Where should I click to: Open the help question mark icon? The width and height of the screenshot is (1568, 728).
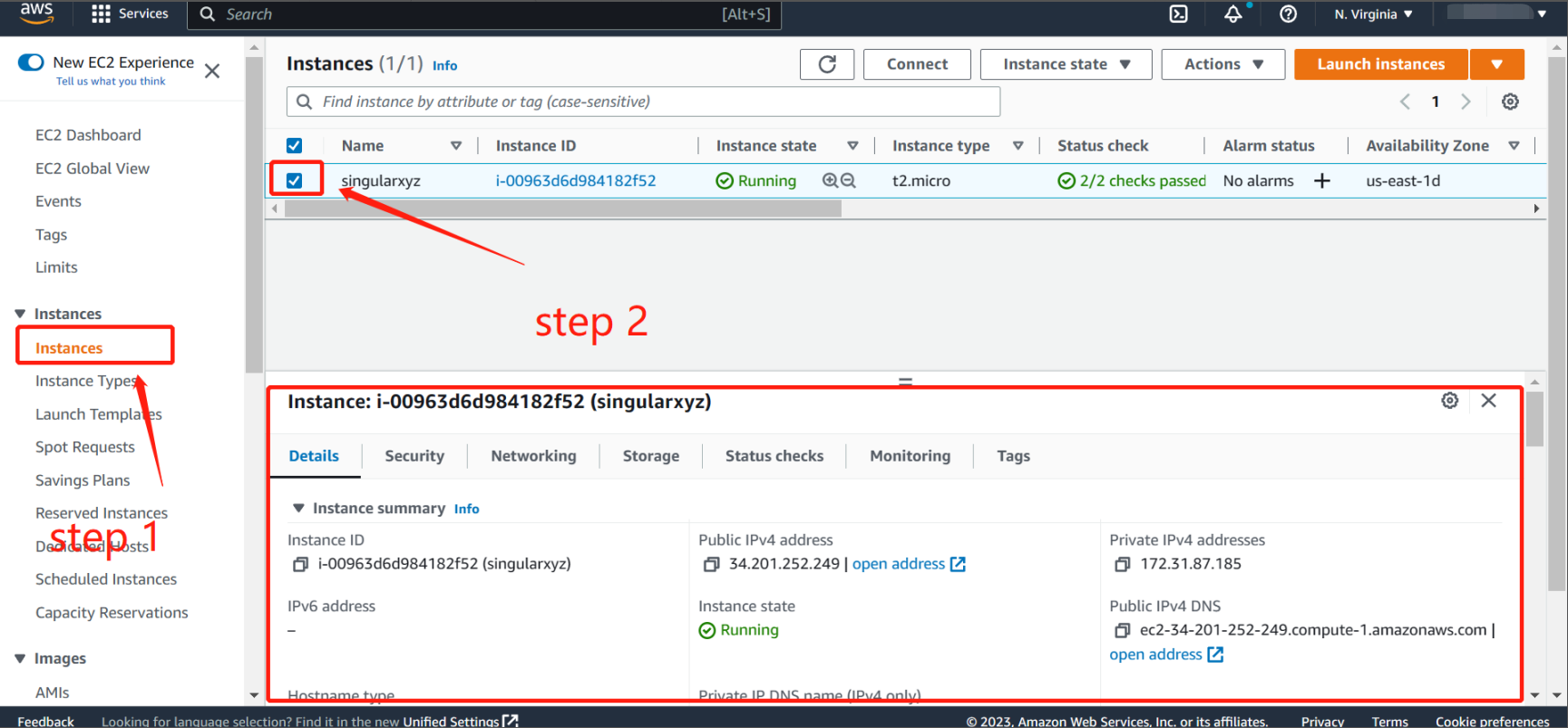click(x=1288, y=14)
